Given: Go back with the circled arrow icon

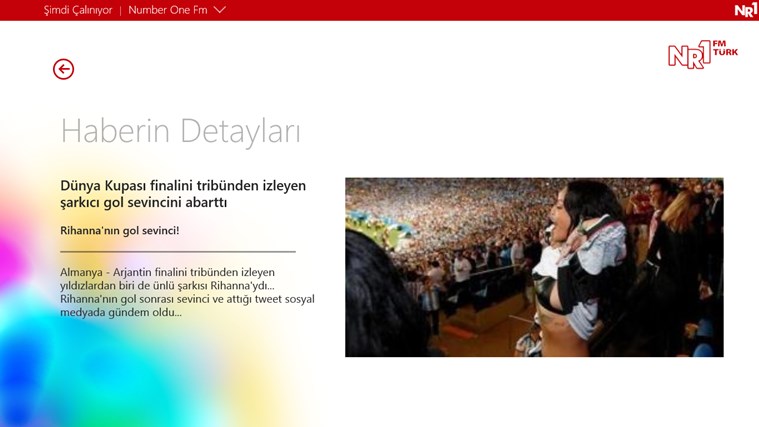Looking at the screenshot, I should click(x=63, y=69).
